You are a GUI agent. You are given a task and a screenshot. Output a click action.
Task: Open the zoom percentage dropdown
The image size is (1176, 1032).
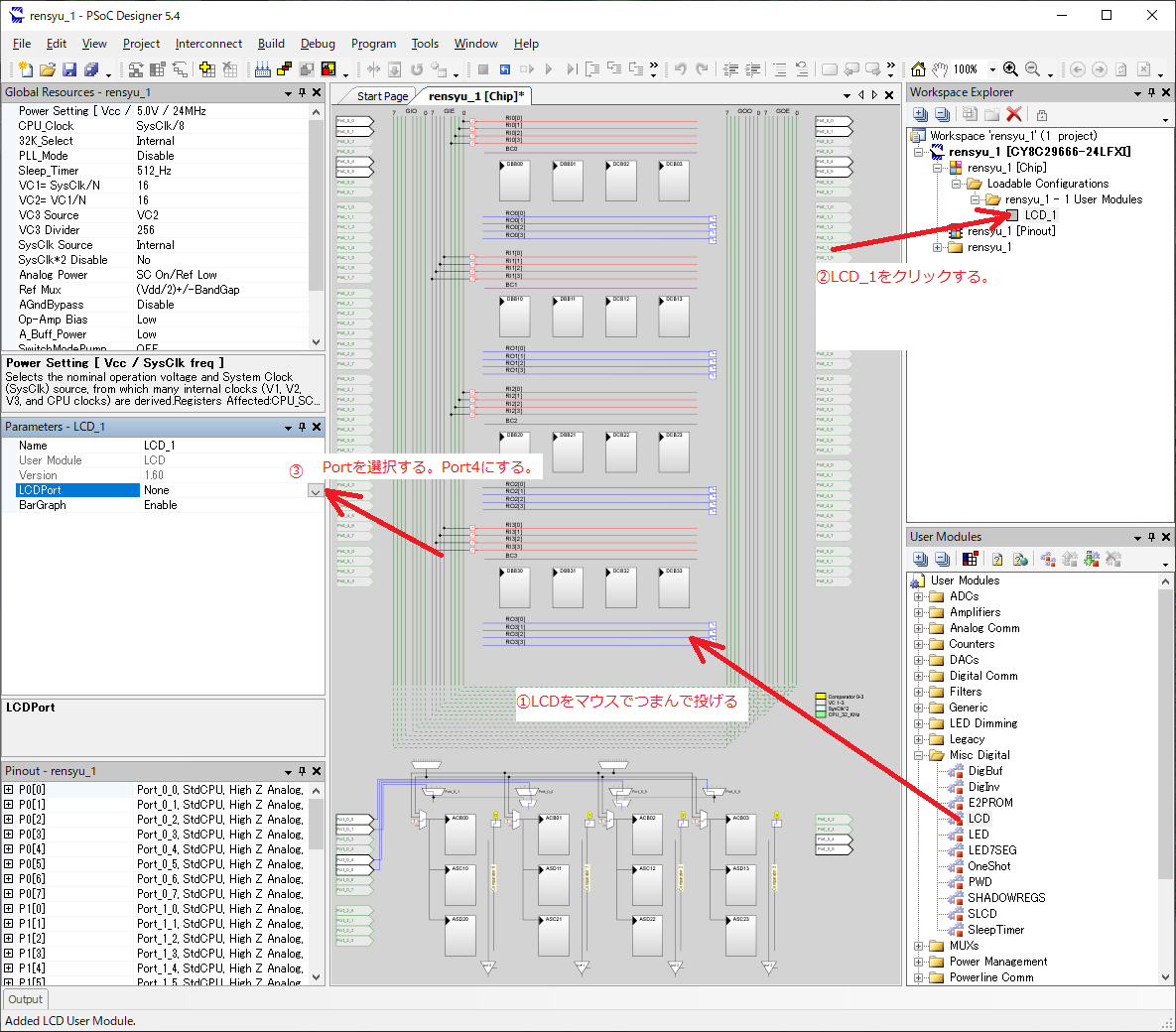point(993,69)
